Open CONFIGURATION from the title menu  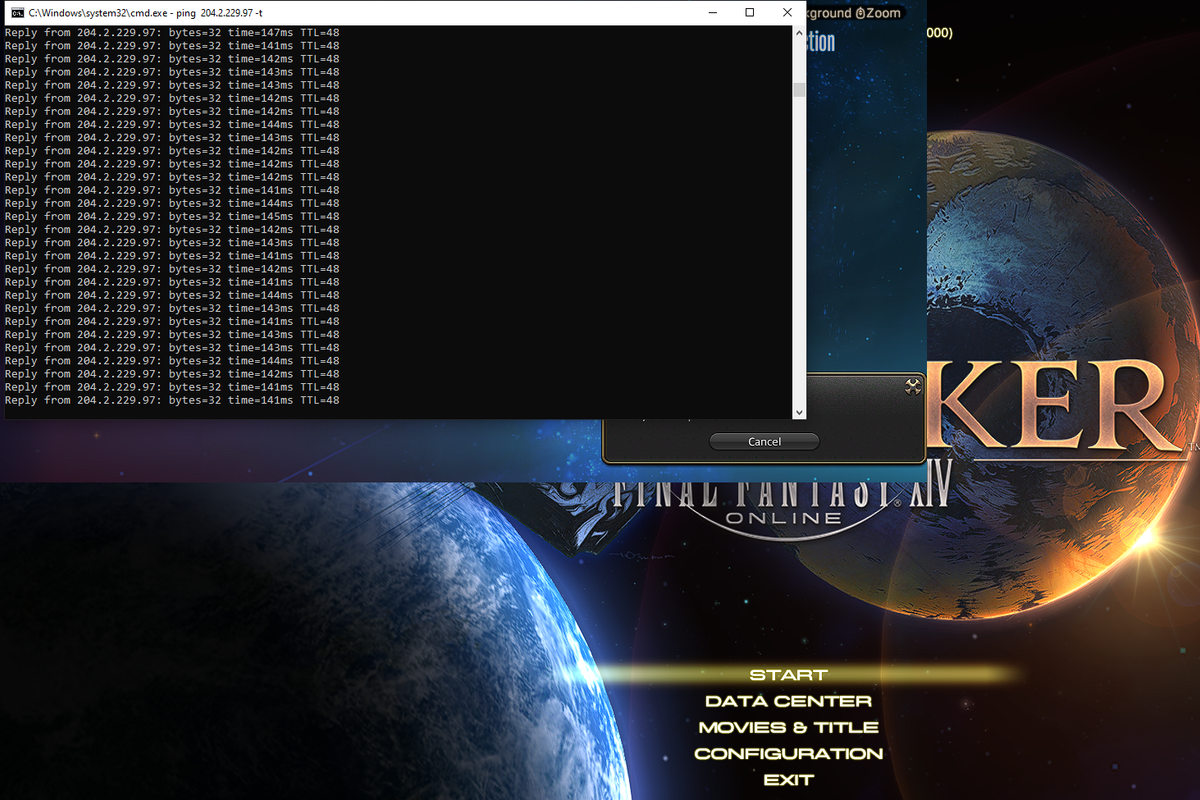[788, 753]
